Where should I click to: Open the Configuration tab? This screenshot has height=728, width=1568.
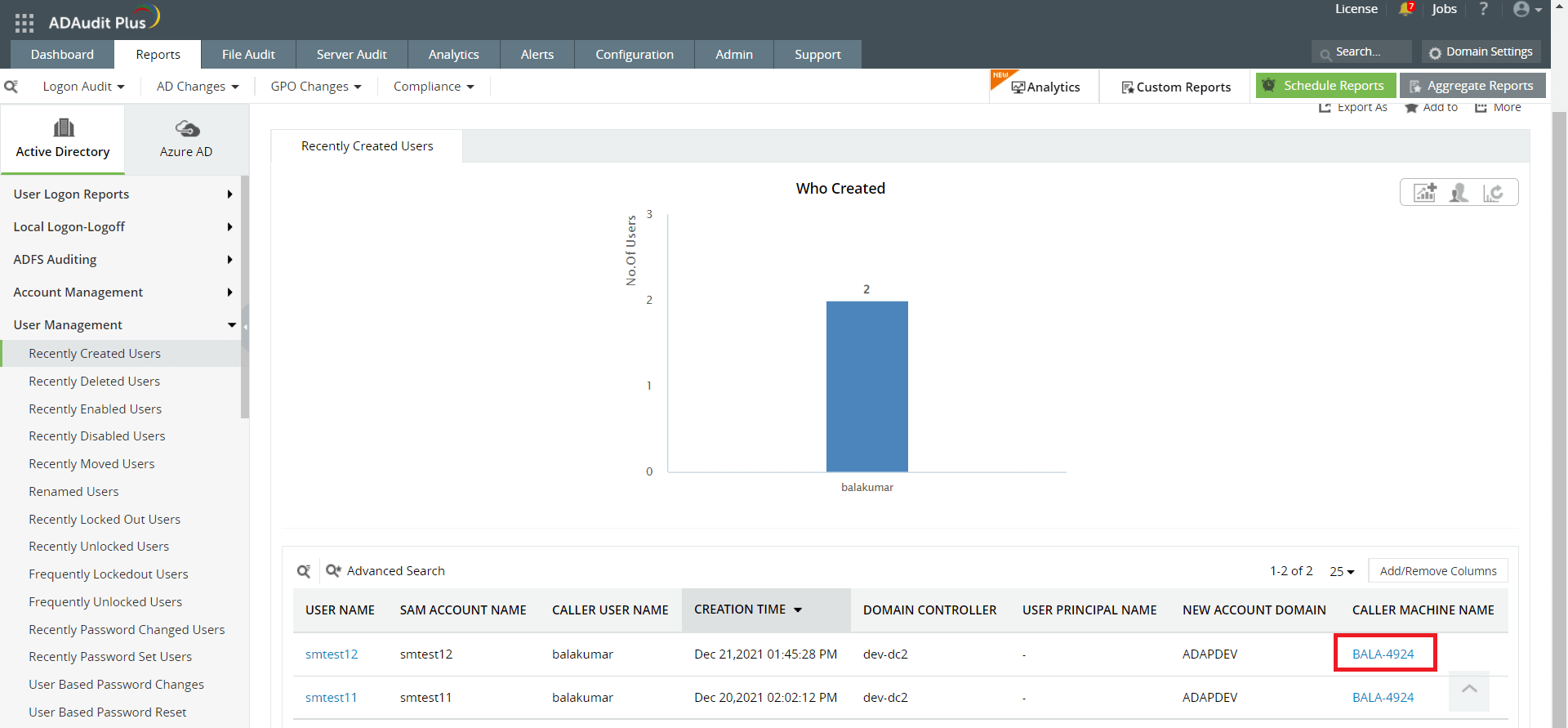coord(634,55)
